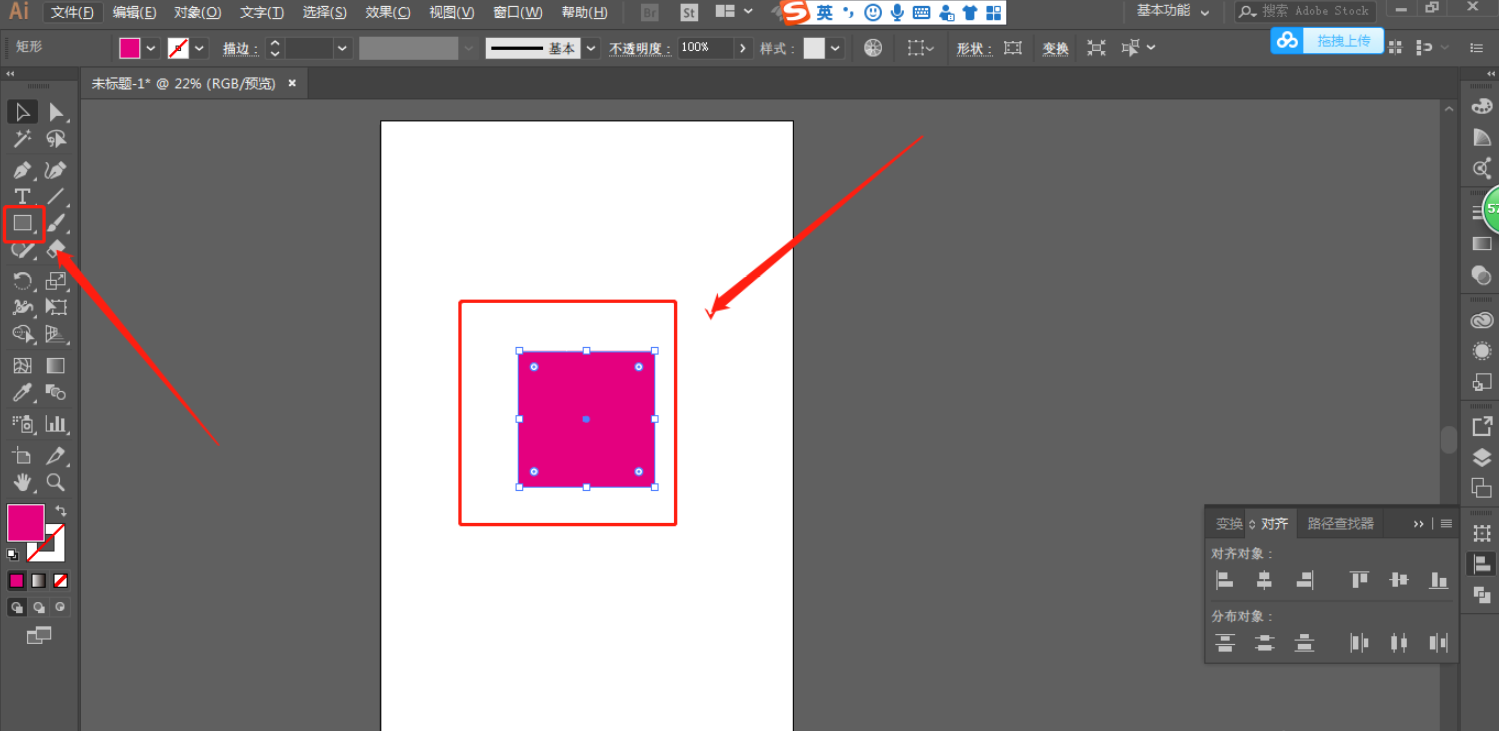Image resolution: width=1499 pixels, height=731 pixels.
Task: Click the 变换 link in control bar
Action: (x=1055, y=48)
